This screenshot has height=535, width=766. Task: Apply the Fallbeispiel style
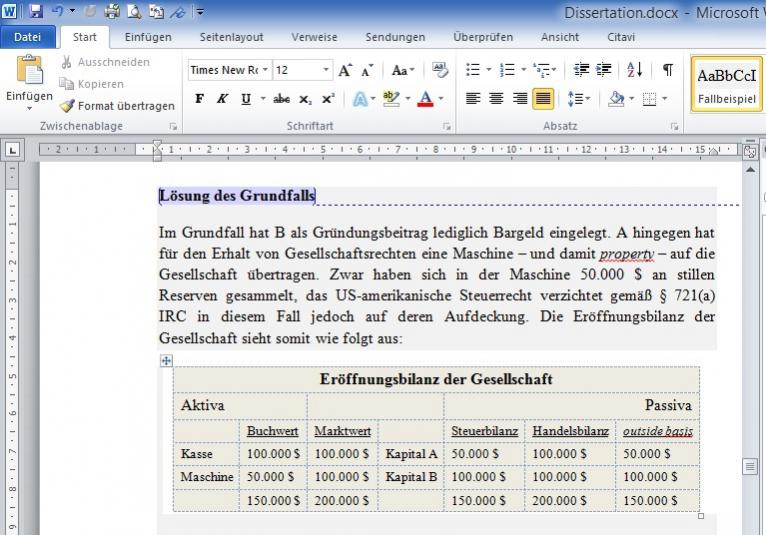(726, 84)
